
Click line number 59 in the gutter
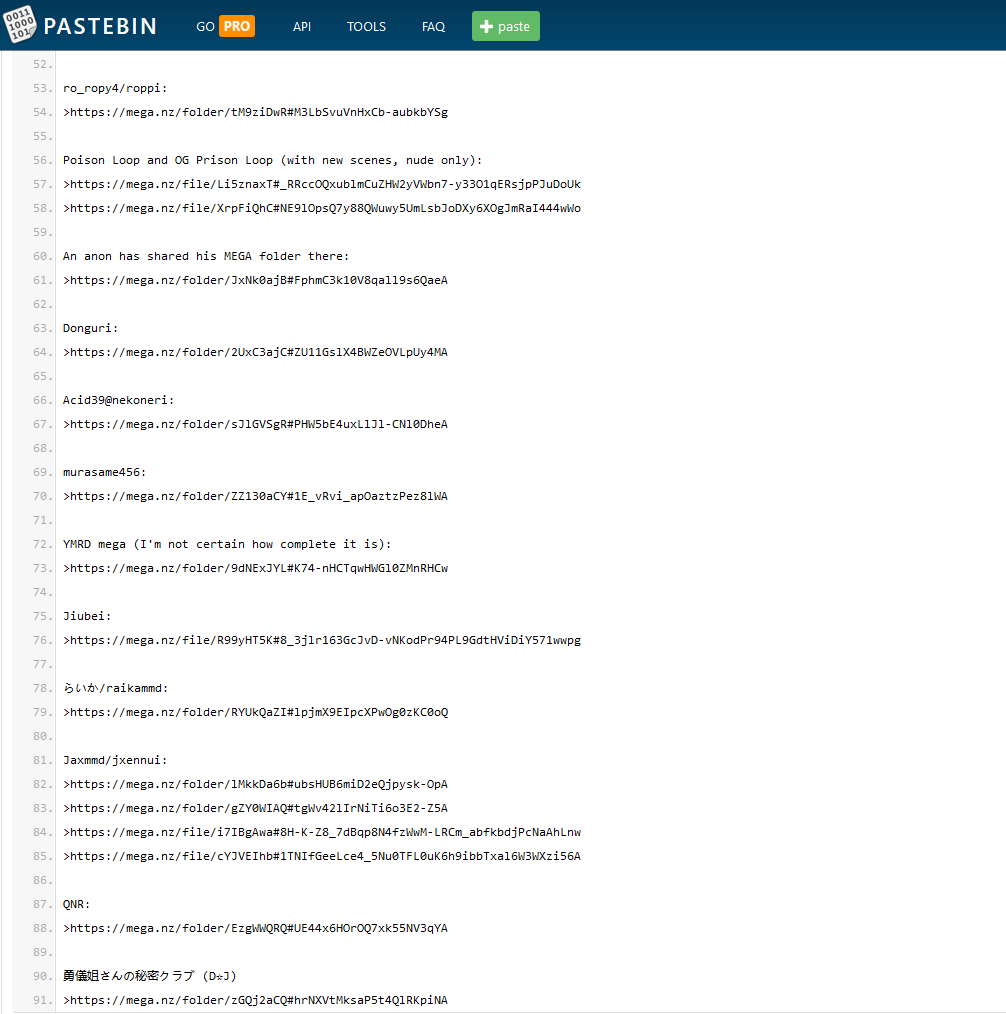point(43,232)
